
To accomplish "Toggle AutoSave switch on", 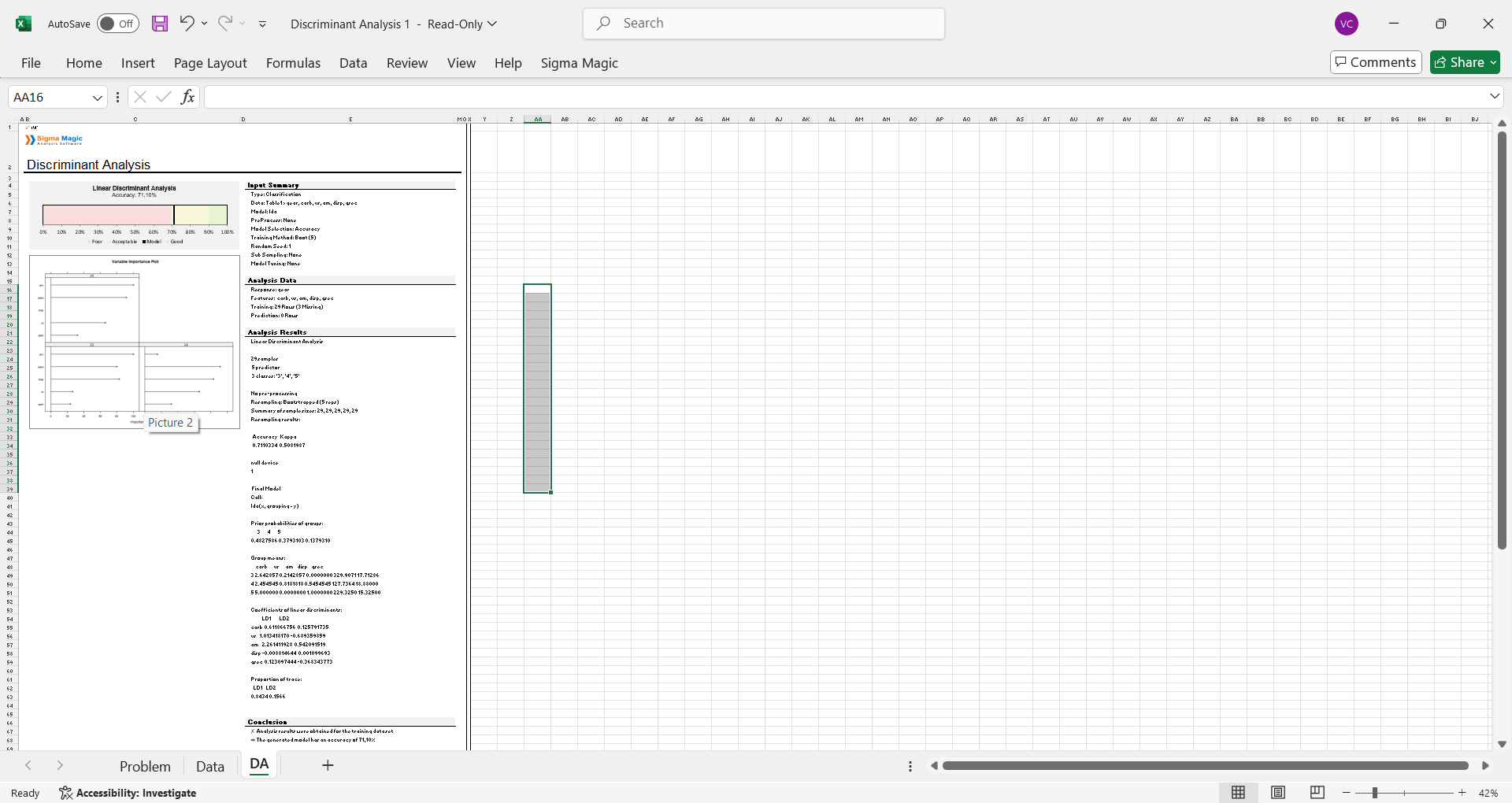I will coord(118,24).
